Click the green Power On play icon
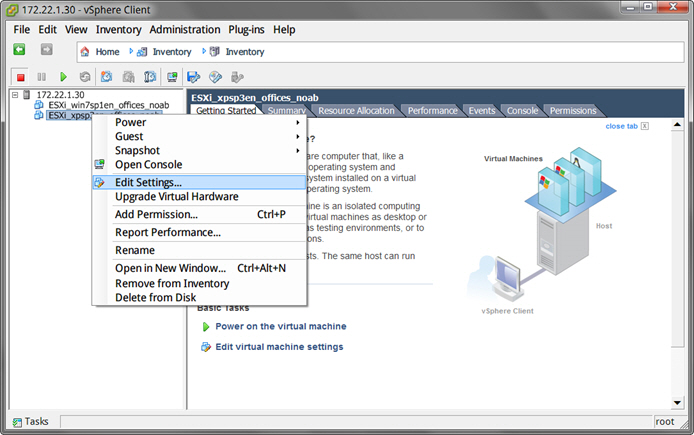The width and height of the screenshot is (694, 435). pyautogui.click(x=63, y=77)
